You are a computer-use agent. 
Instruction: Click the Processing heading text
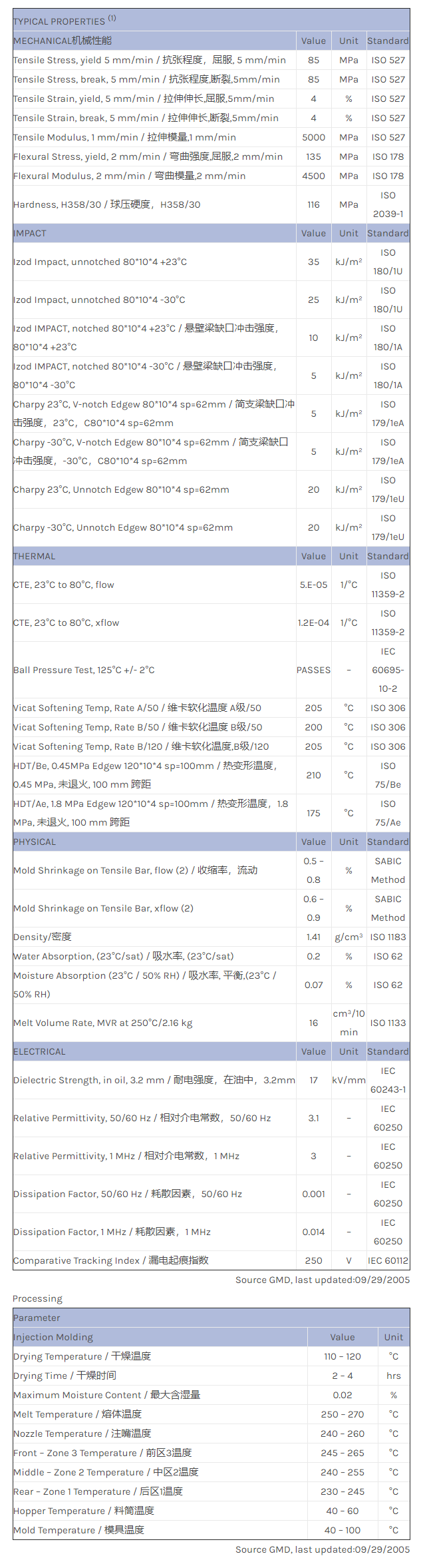(x=37, y=1298)
